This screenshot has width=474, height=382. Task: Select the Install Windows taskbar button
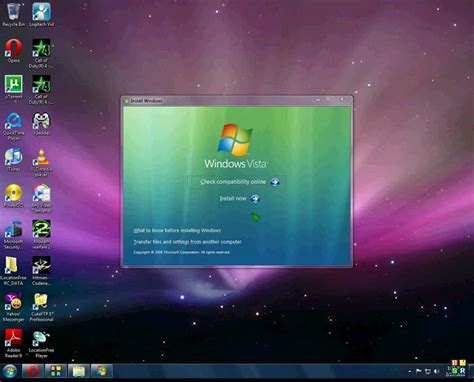[x=101, y=371]
